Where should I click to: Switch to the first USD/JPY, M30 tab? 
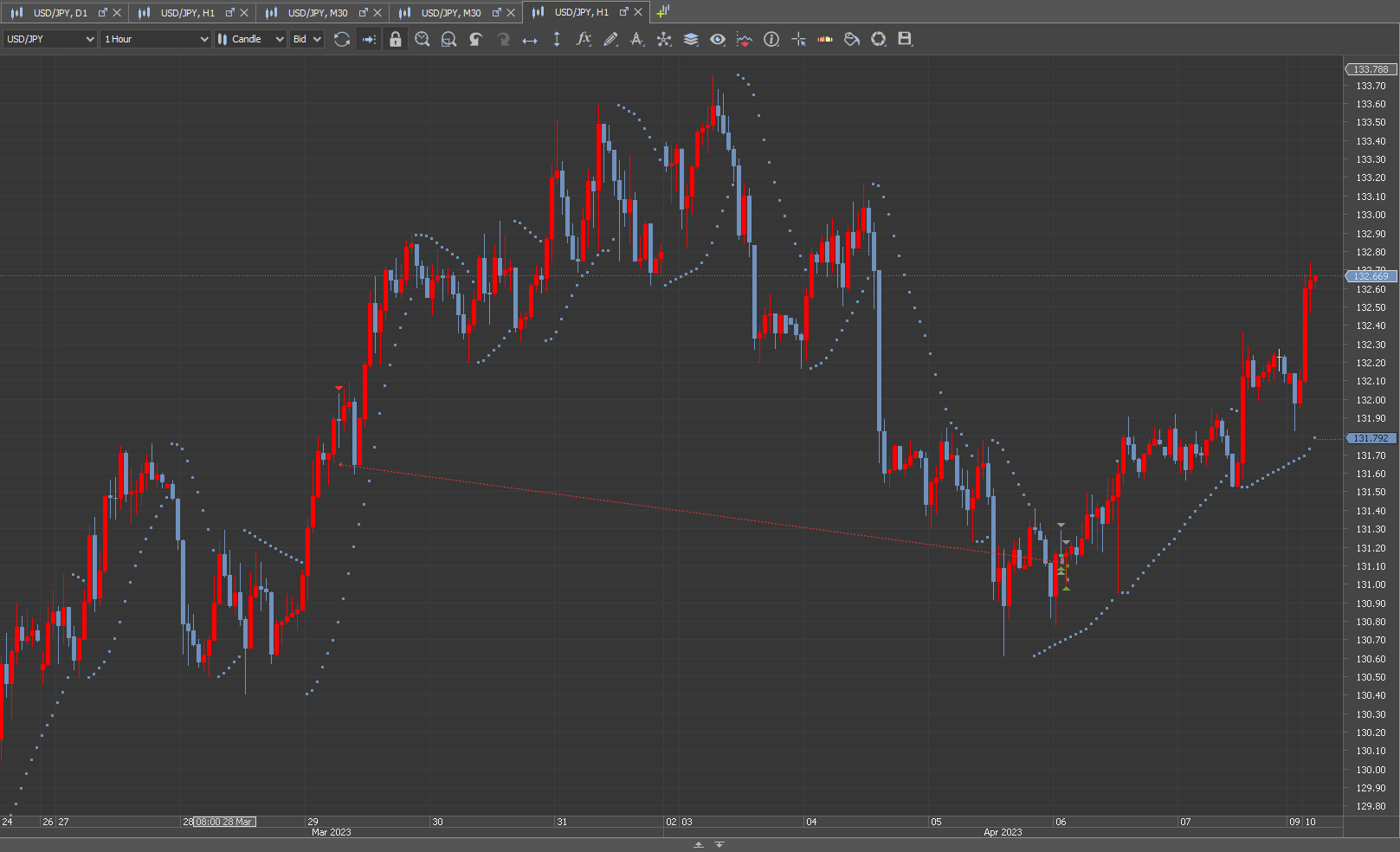(317, 12)
